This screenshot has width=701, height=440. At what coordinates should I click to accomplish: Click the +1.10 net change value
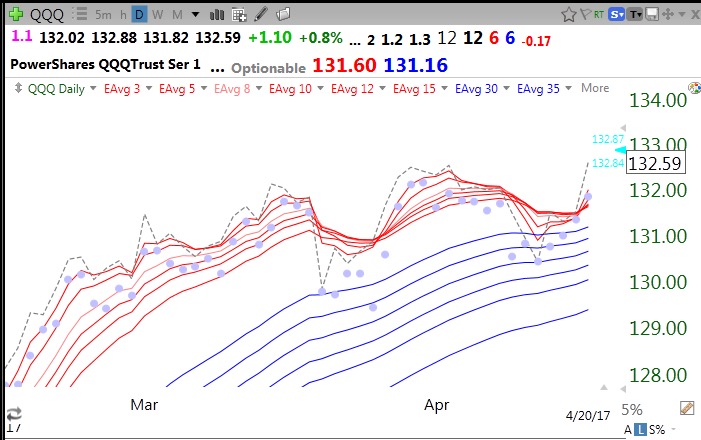270,38
